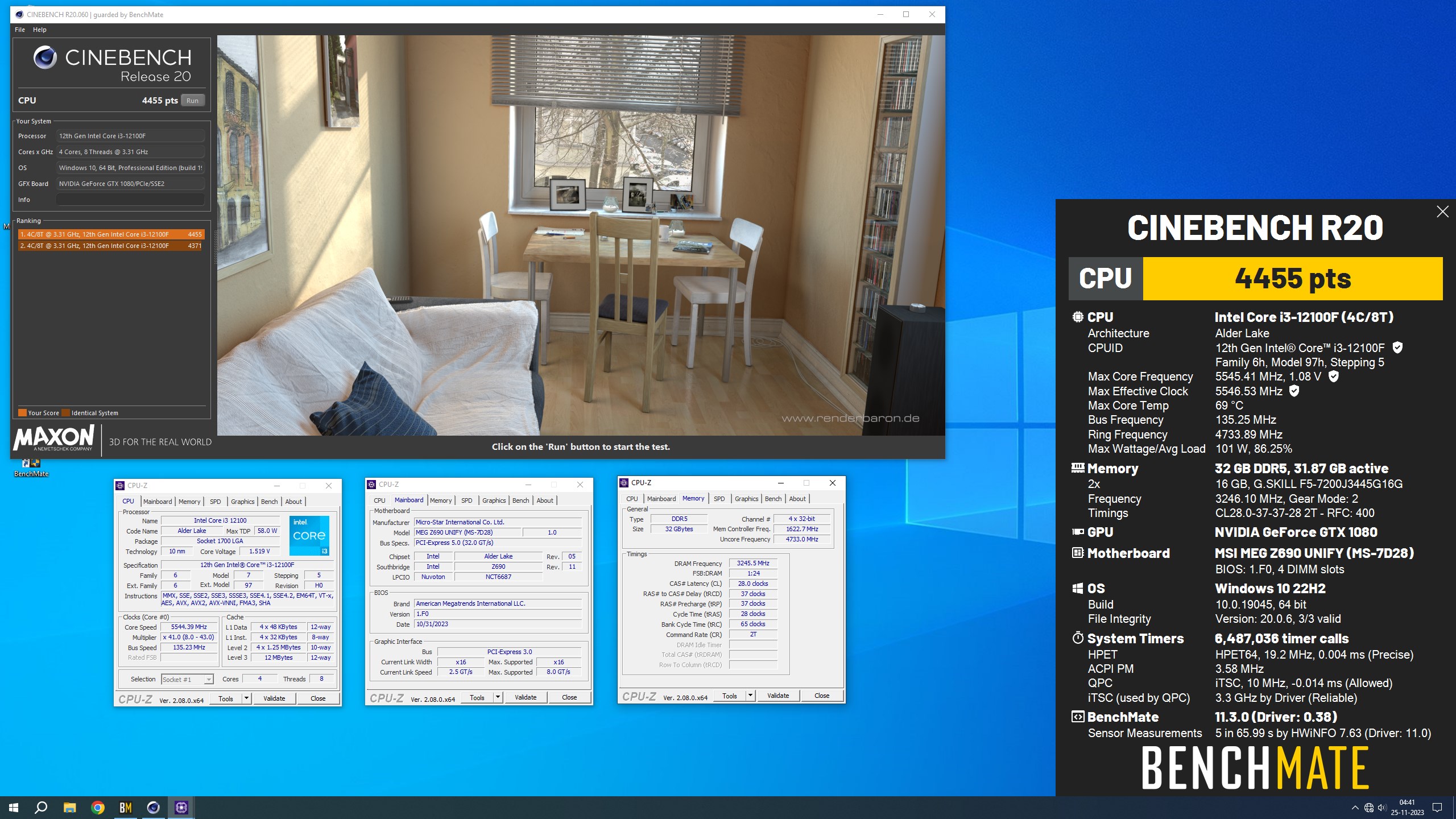Click the Cinebench title bar app icon
This screenshot has width=1456, height=819.
[19, 14]
